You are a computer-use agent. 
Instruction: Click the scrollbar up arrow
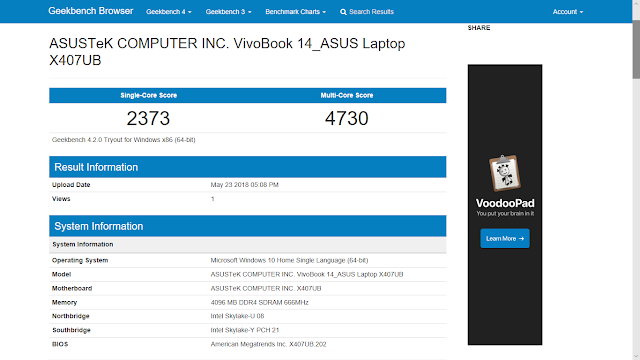coord(636,3)
